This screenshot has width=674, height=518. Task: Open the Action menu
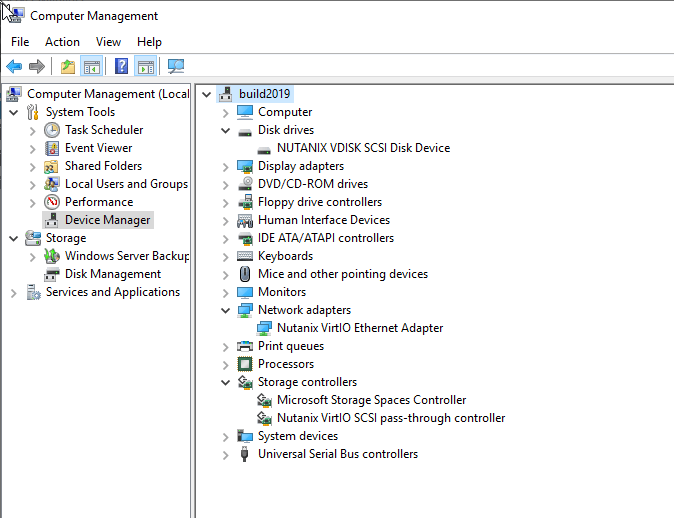(62, 42)
